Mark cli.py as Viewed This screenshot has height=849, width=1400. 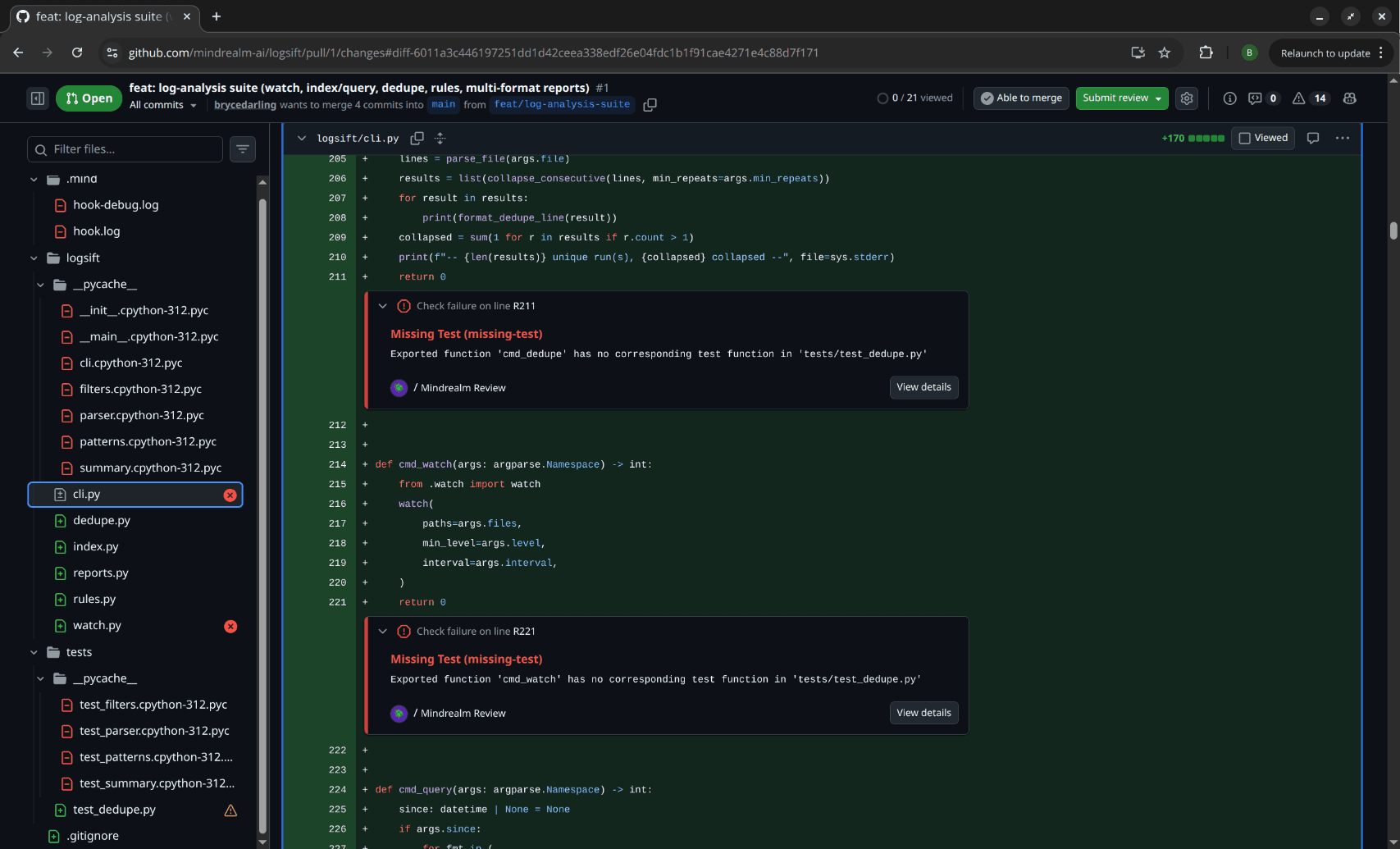coord(1263,138)
